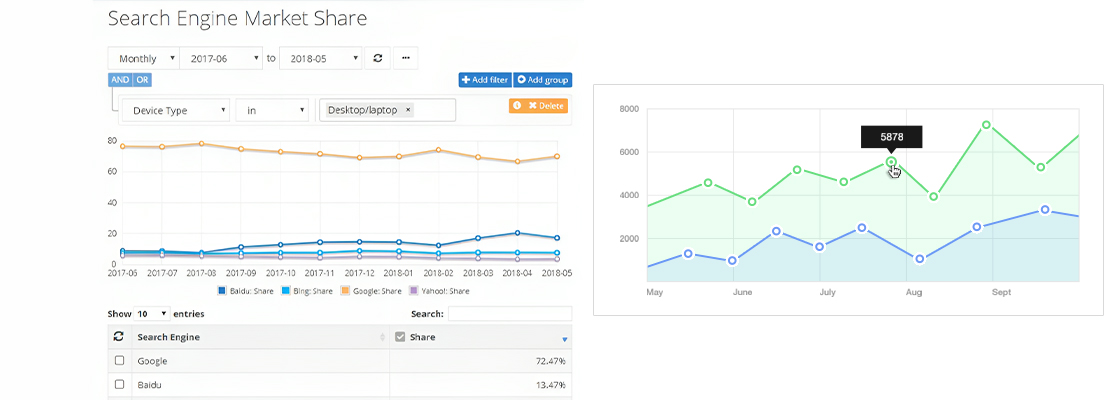This screenshot has width=1120, height=400.
Task: Click the info icon on the orange Delete button
Action: pyautogui.click(x=517, y=106)
